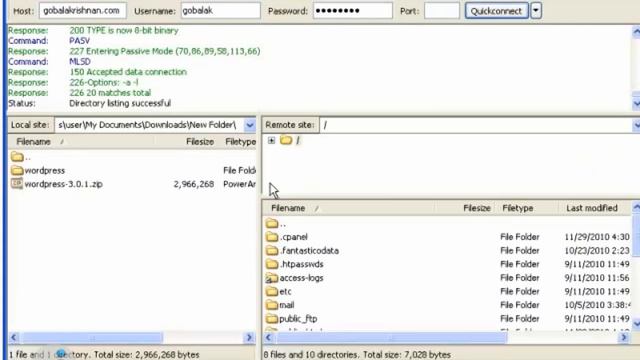Click the local pane left scroll arrow
This screenshot has height=360, width=640.
click(14, 338)
